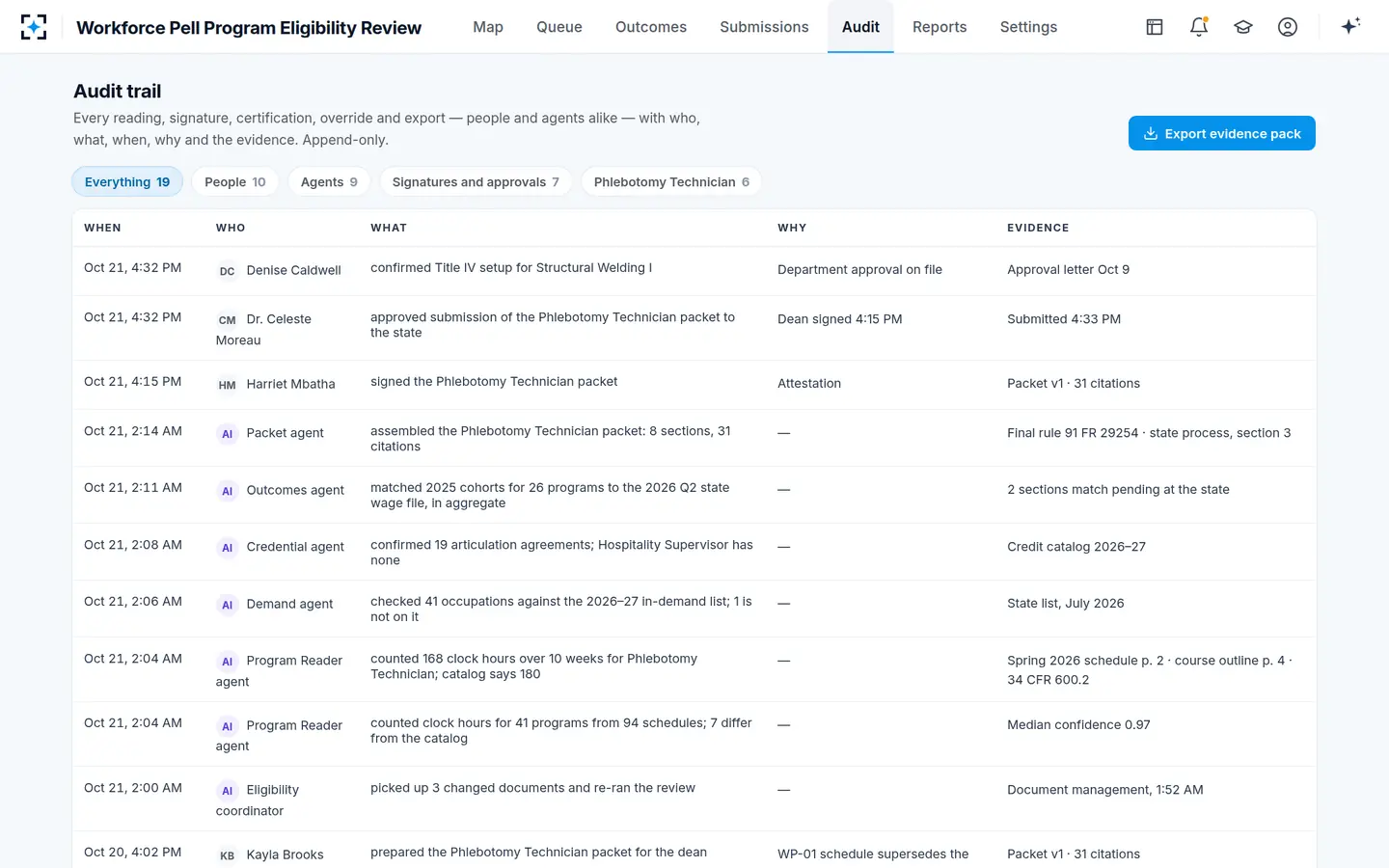The width and height of the screenshot is (1389, 868).
Task: Click the AI badge beside Credential agent
Action: click(x=227, y=548)
